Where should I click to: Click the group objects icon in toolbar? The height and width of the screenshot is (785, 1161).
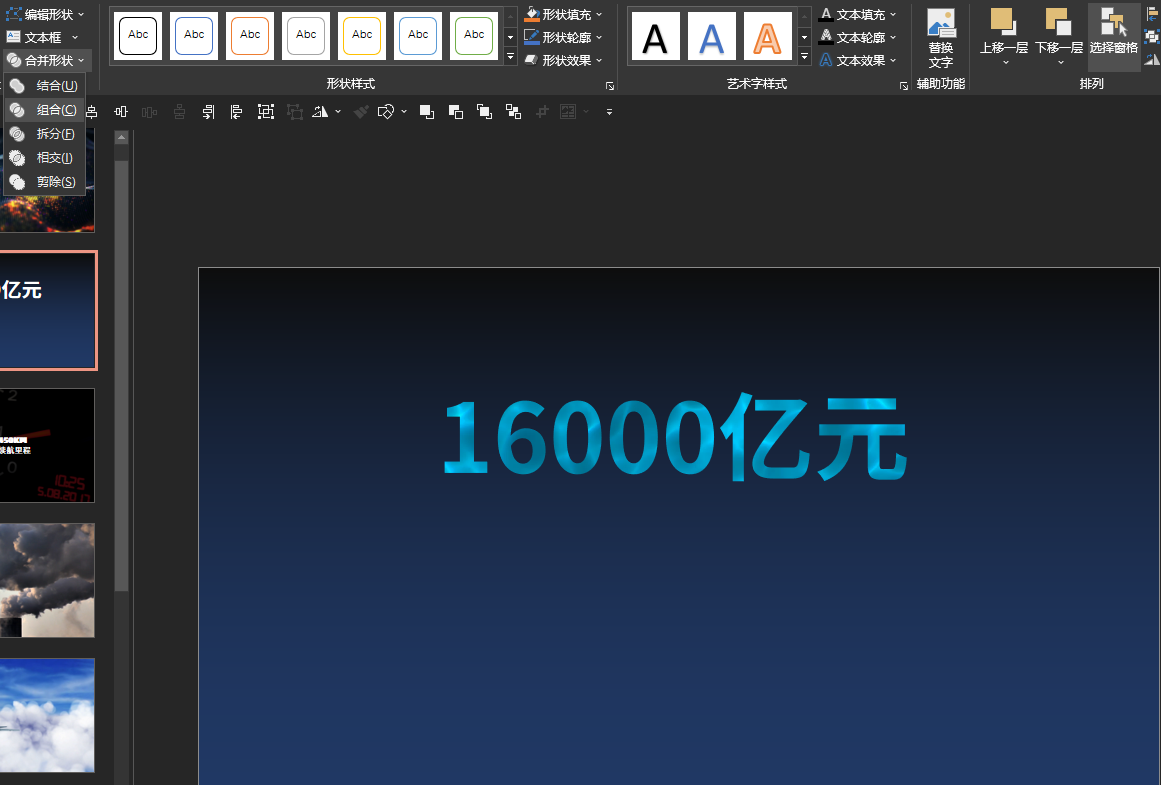(266, 112)
